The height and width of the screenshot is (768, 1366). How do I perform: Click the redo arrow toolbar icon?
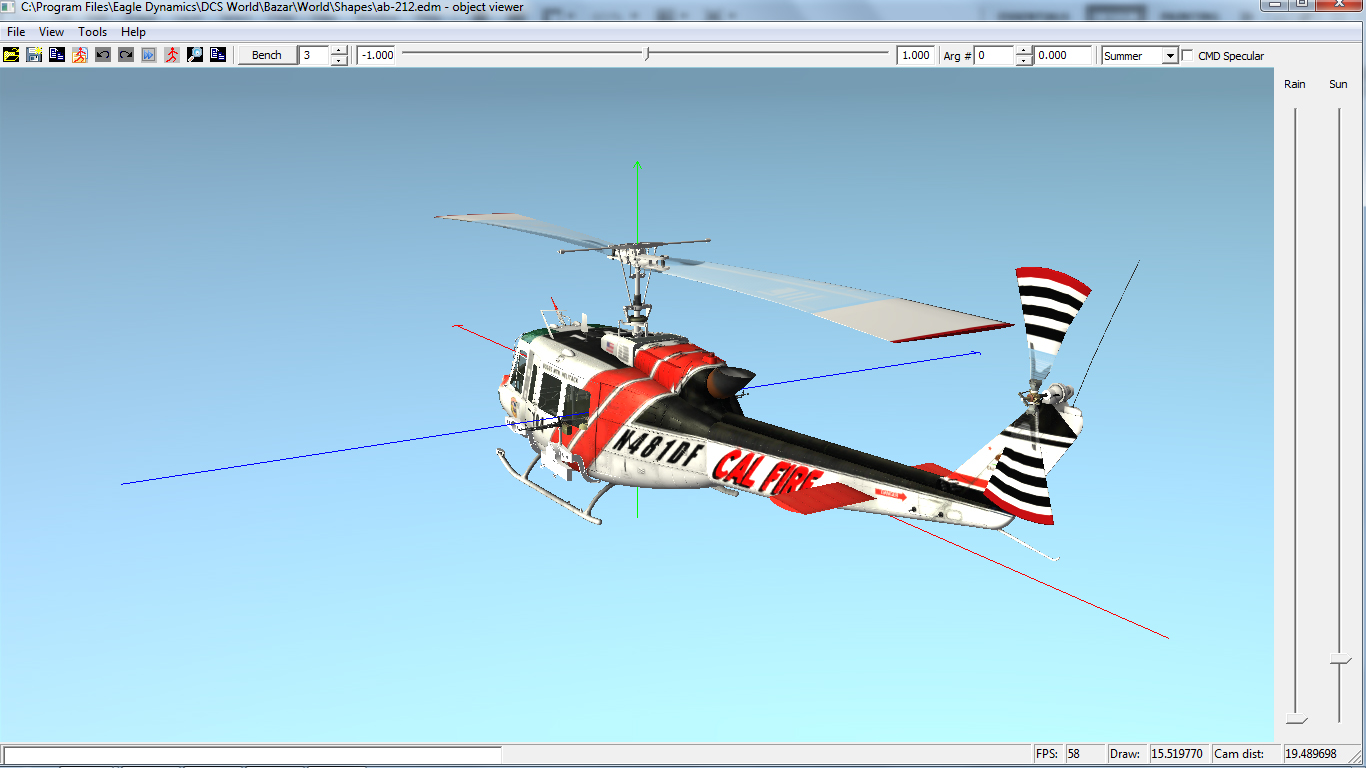coord(126,55)
